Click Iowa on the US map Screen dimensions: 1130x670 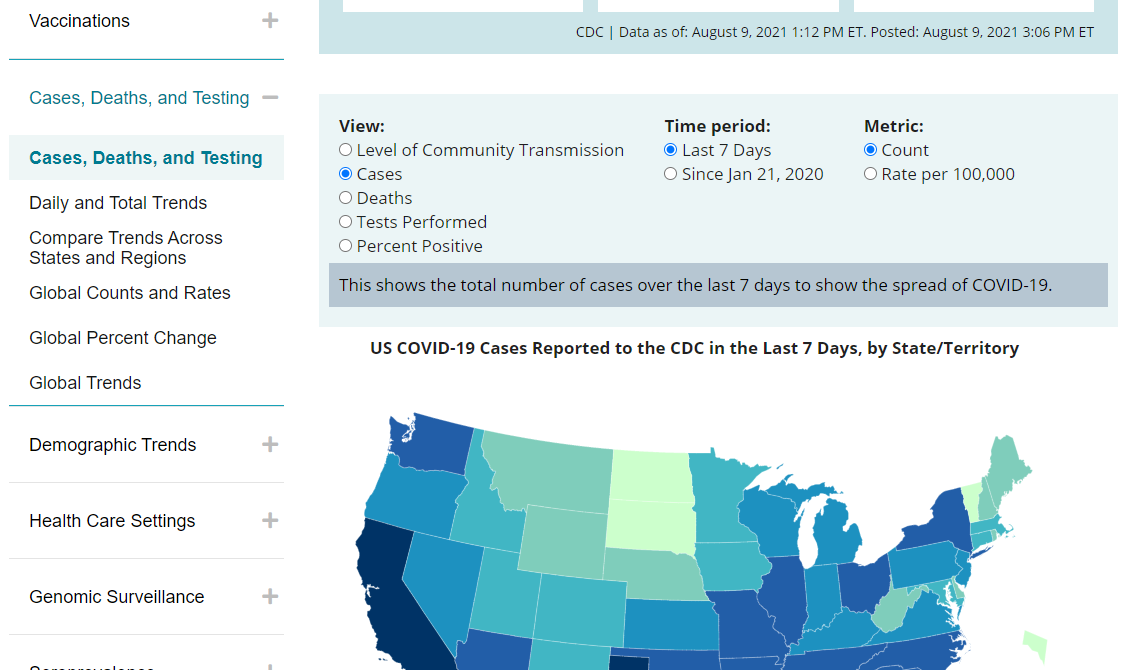(x=731, y=566)
